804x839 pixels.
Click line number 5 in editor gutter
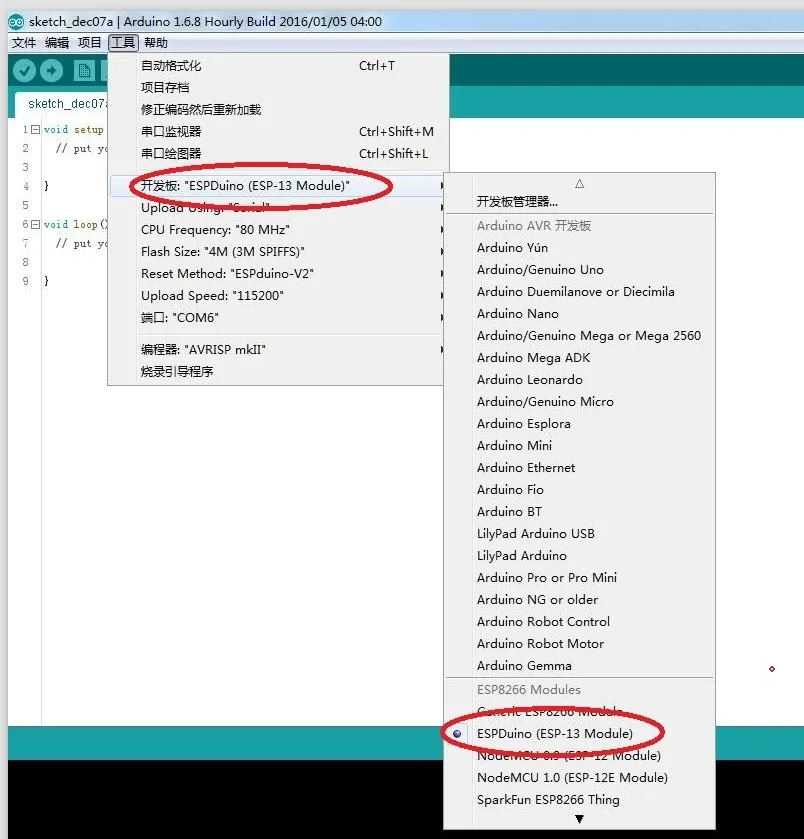[25, 205]
